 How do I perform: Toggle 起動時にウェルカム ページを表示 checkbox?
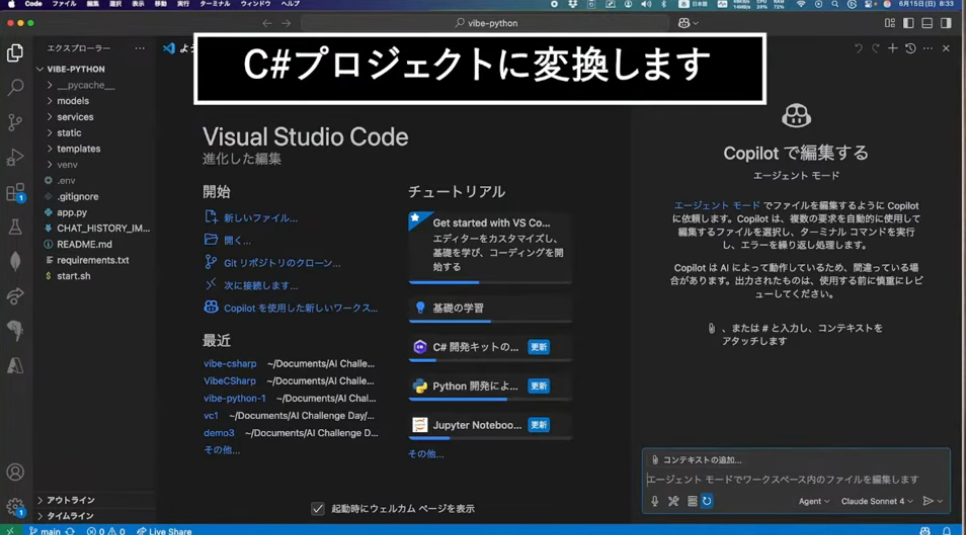(x=318, y=508)
